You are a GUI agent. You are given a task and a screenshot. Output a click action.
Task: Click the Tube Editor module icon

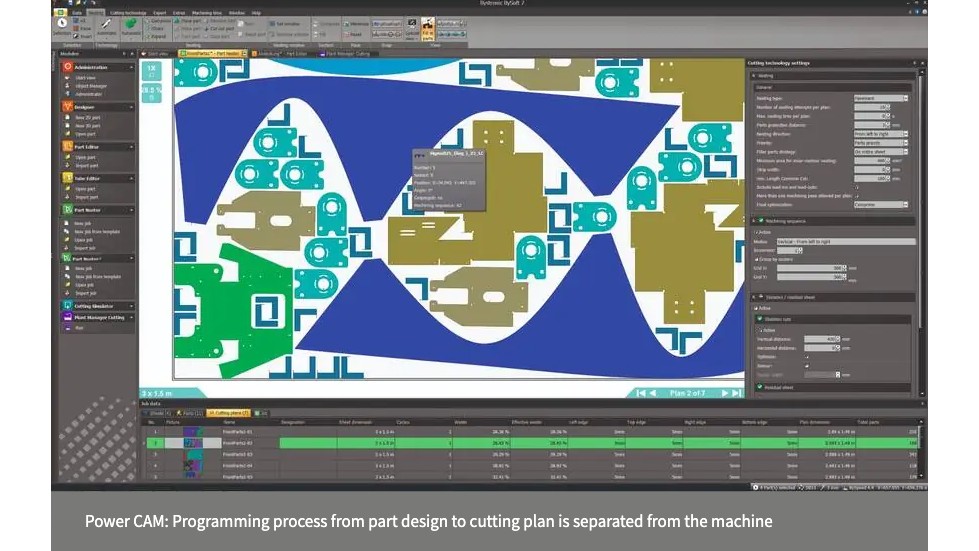[68, 178]
